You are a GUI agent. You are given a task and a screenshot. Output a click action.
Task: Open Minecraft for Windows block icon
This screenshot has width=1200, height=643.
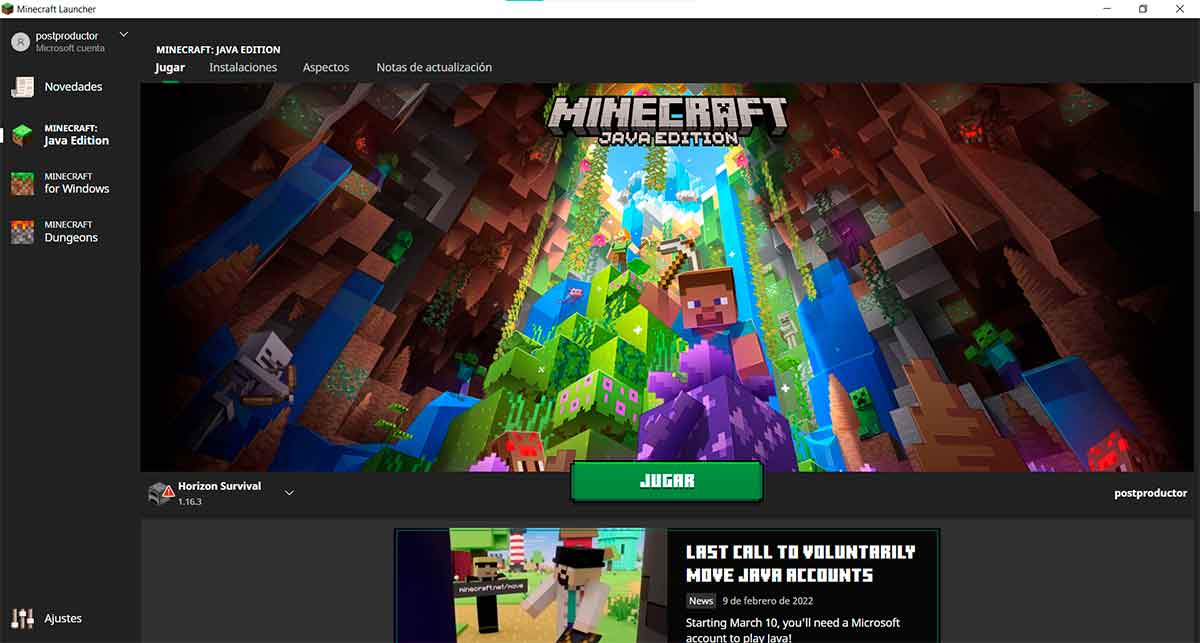coord(22,183)
